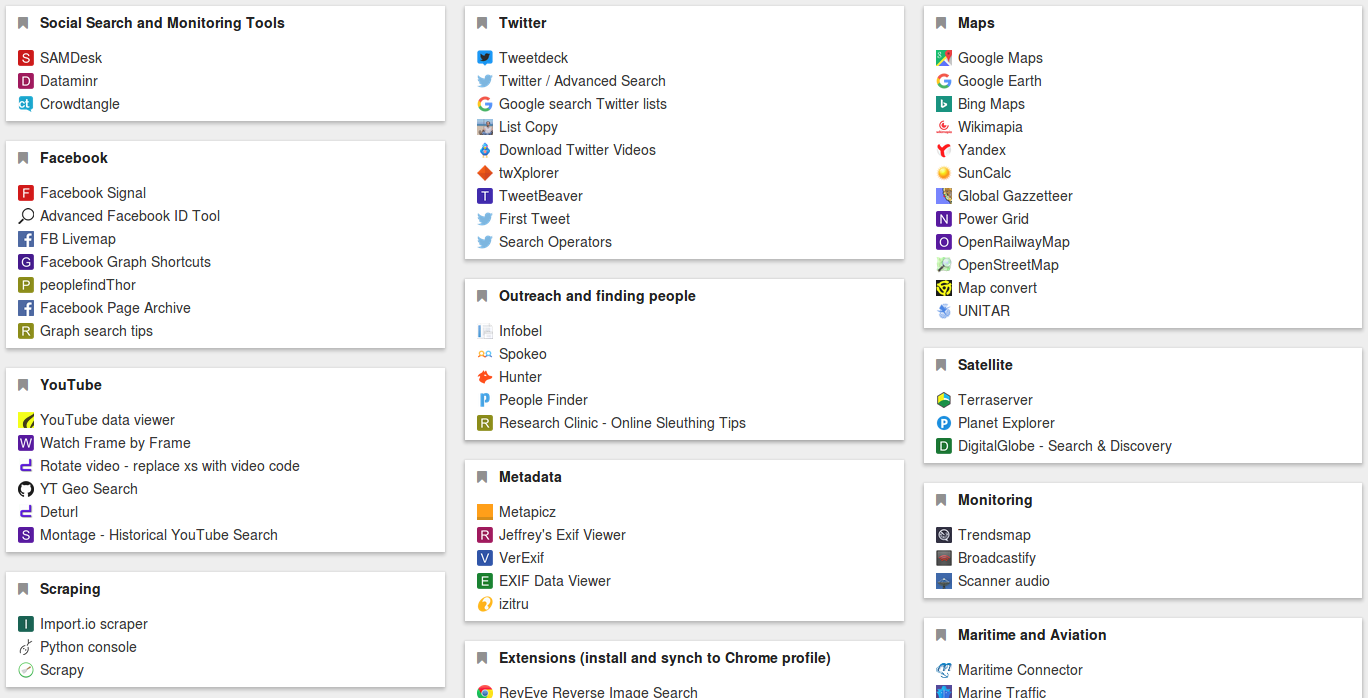Screen dimensions: 1368x698
Task: Click the Spokeo icon
Action: click(x=485, y=354)
